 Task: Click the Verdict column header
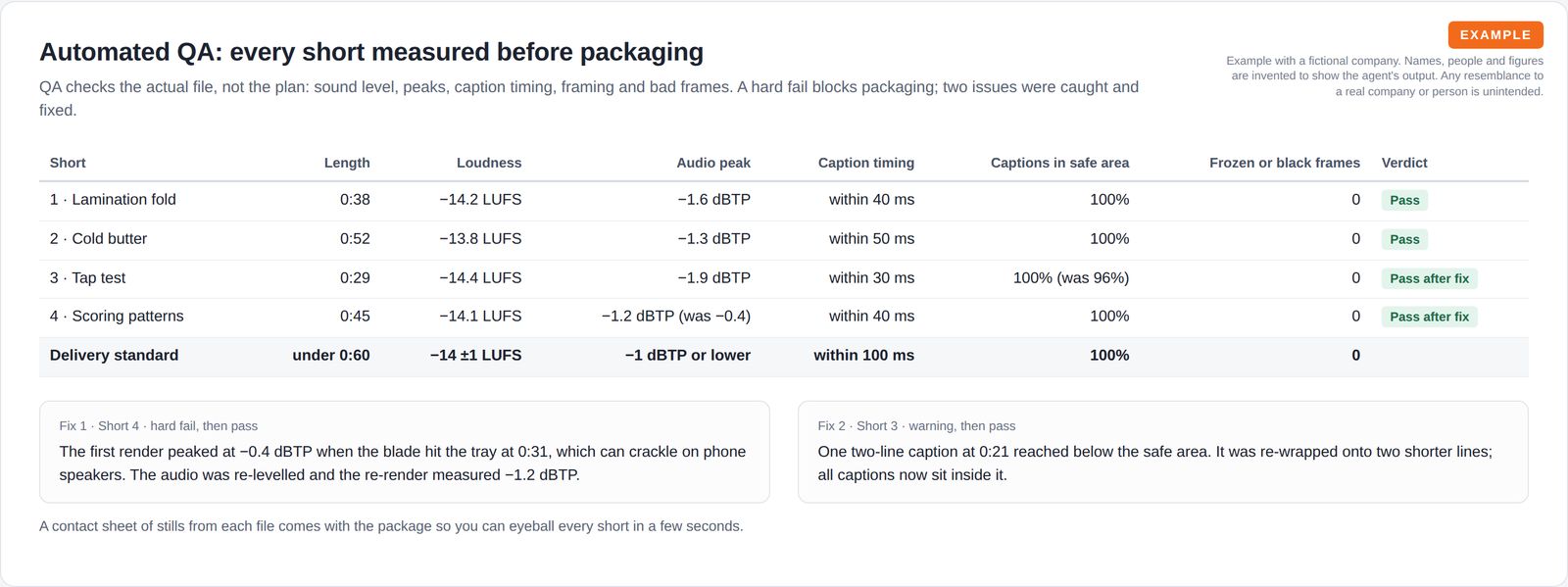(x=1404, y=163)
